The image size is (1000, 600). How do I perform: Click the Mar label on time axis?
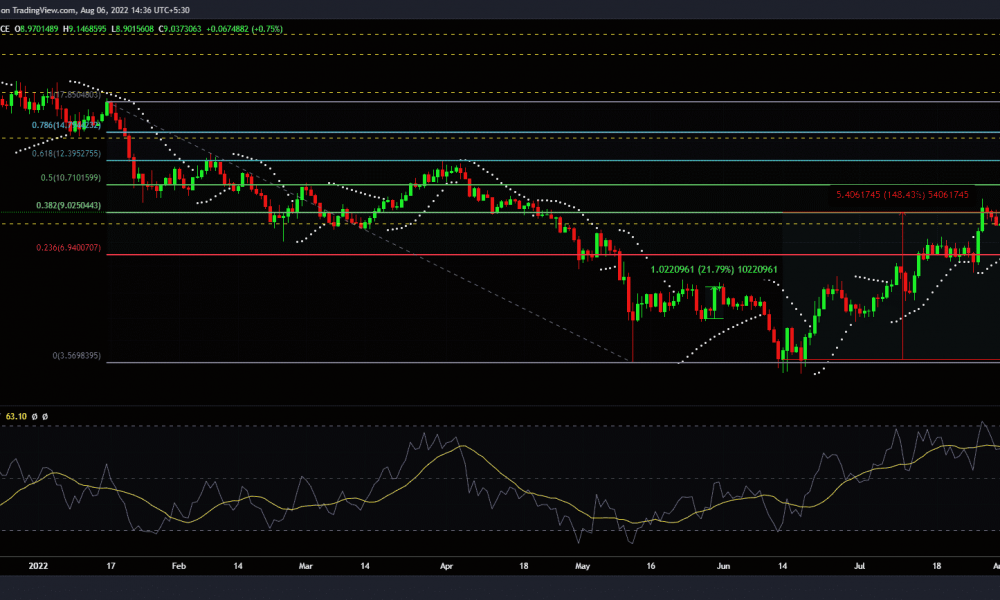[305, 566]
